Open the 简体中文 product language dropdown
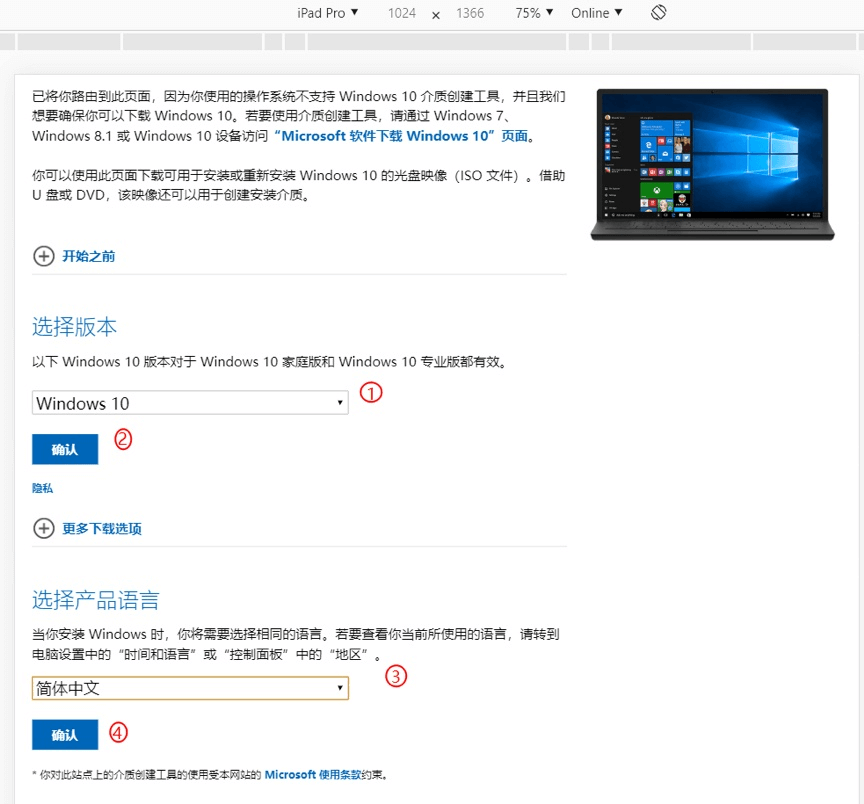The width and height of the screenshot is (864, 804). [190, 688]
